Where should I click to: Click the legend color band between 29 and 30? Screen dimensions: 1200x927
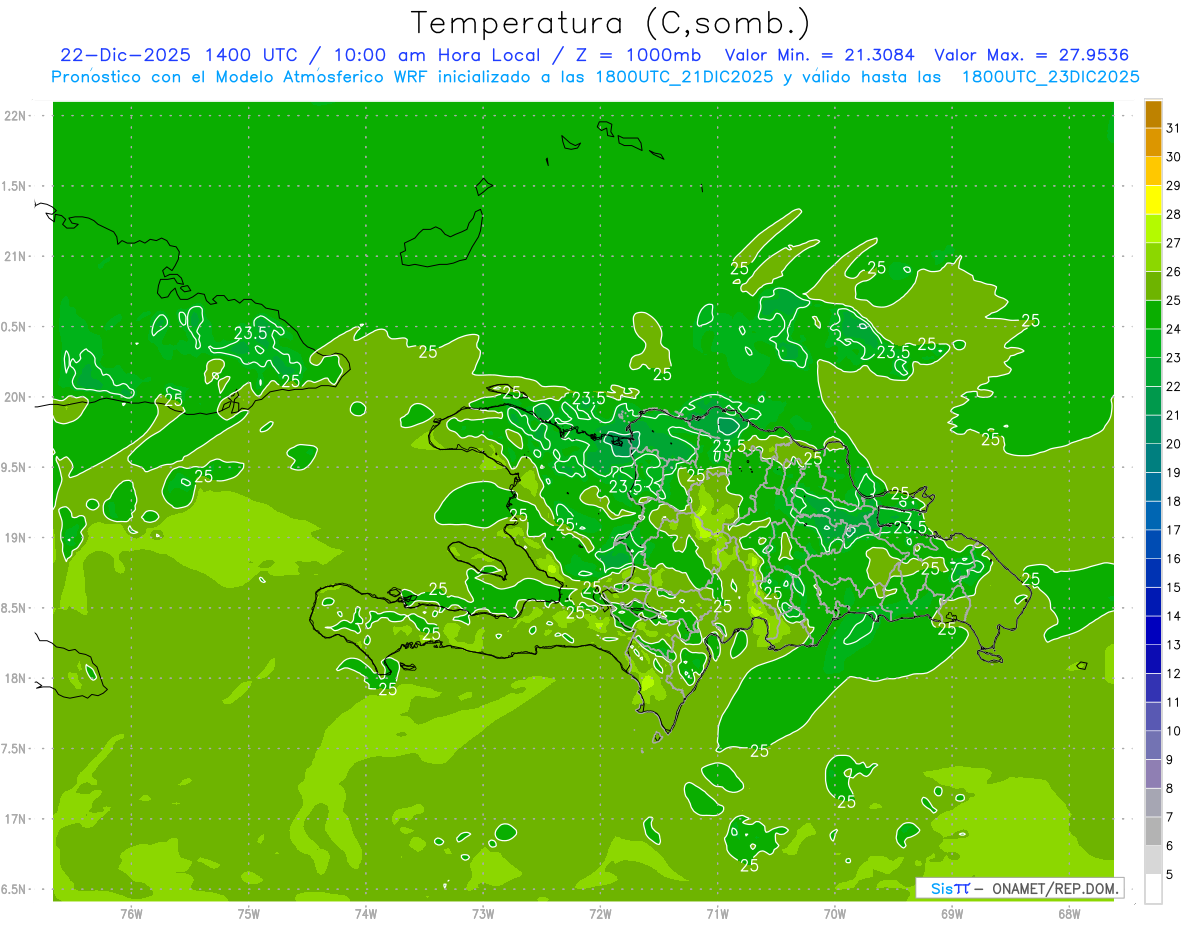[1153, 172]
